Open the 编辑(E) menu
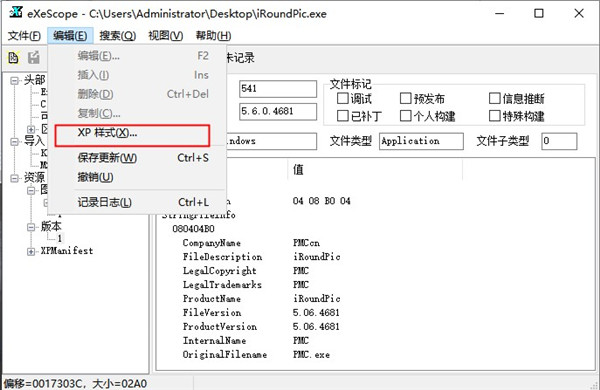Screen dimensions: 600x390 (x=70, y=36)
